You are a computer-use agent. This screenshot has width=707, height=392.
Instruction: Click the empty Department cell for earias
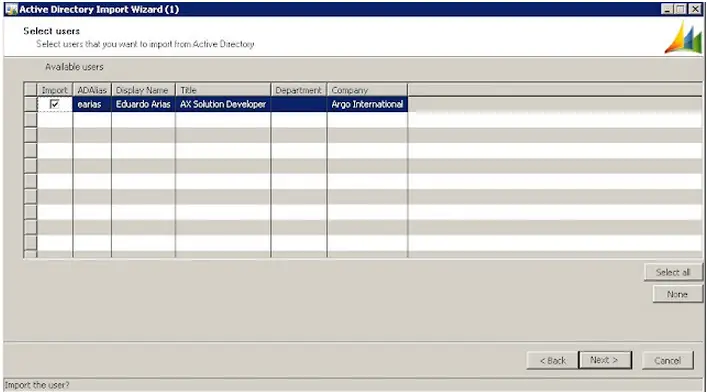click(299, 104)
